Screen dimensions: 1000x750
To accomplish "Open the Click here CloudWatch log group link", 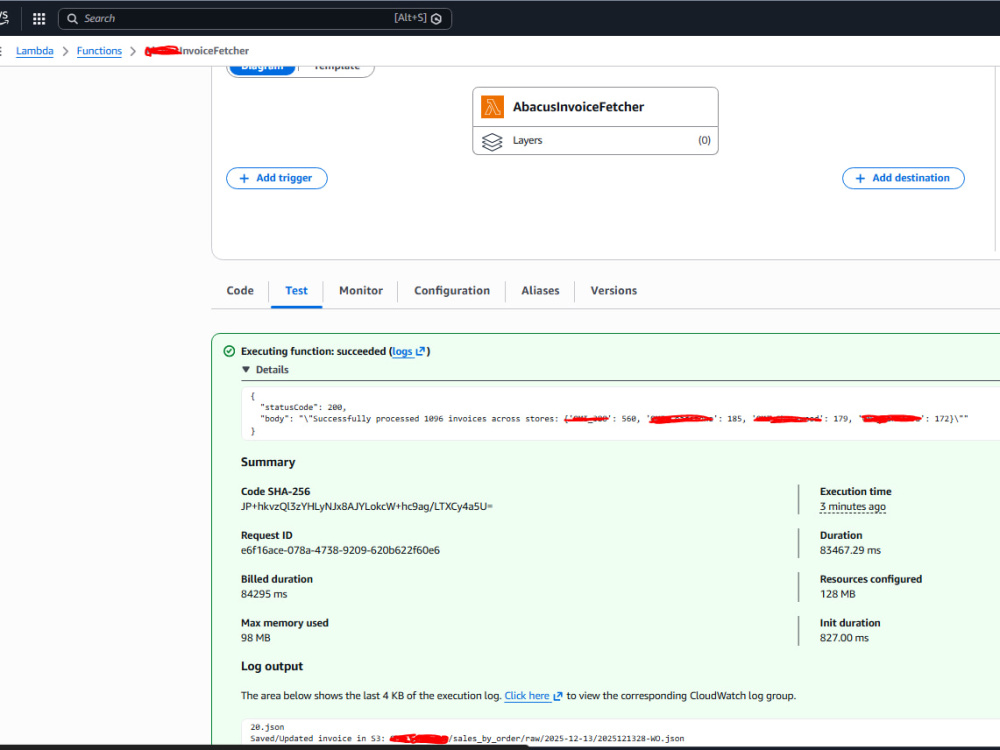I will coord(527,696).
